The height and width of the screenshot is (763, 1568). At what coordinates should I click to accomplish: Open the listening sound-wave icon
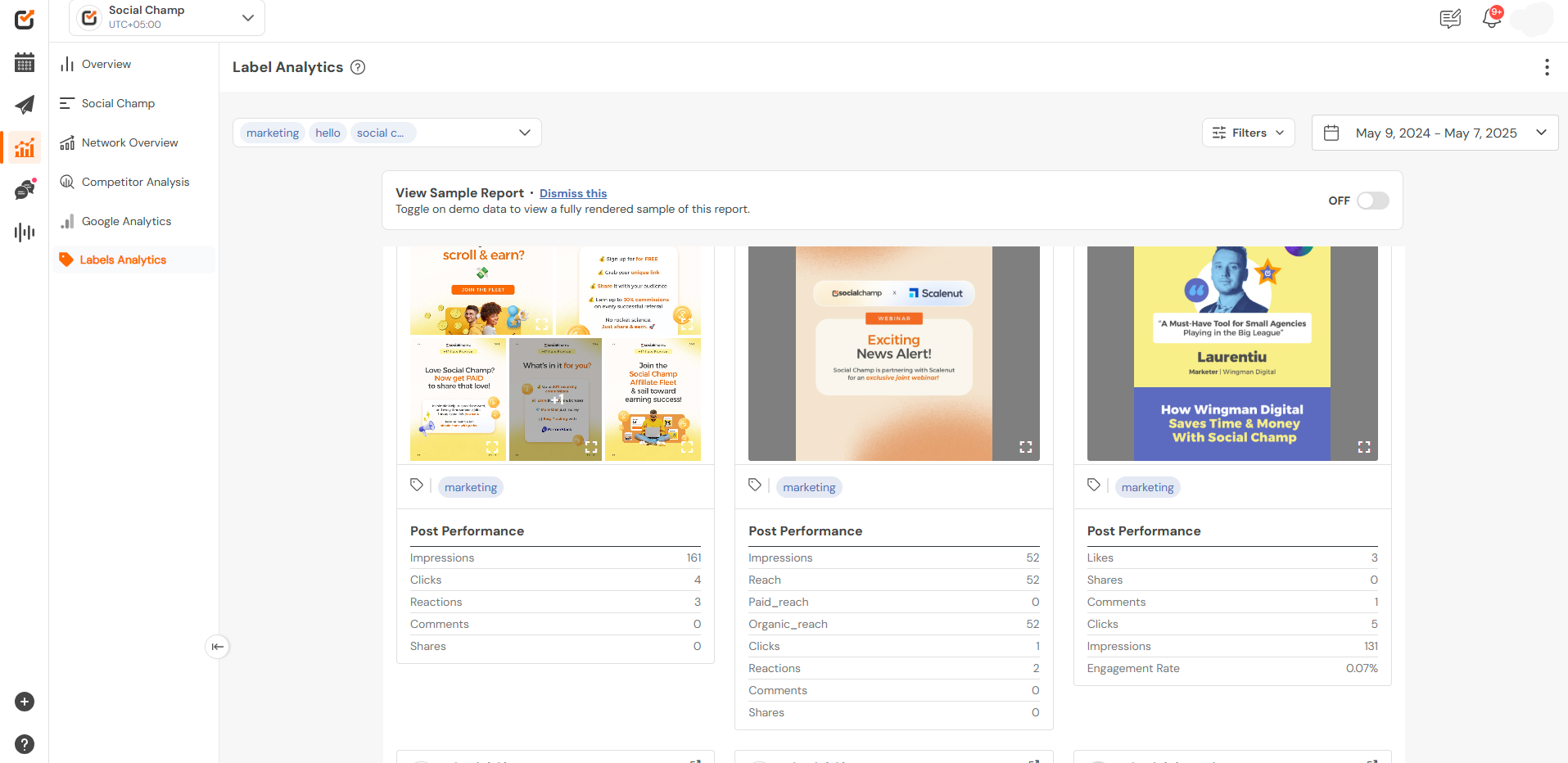tap(25, 233)
